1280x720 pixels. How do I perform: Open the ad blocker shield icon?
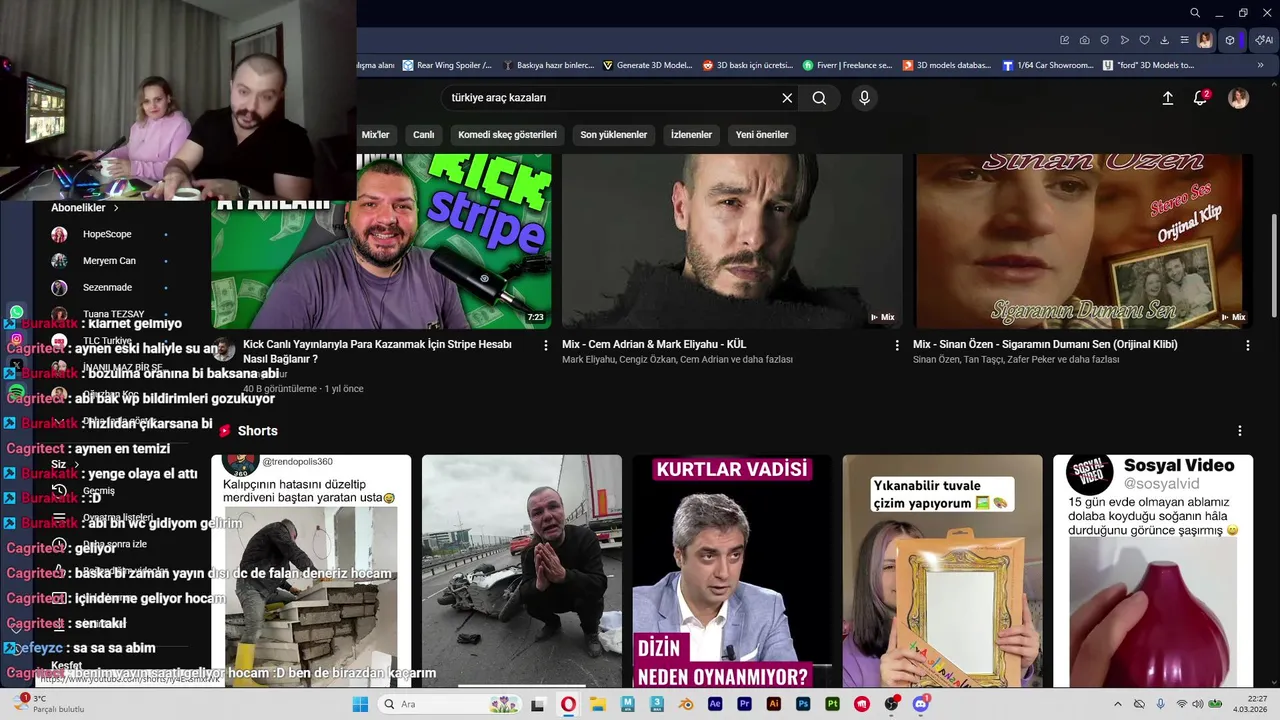pos(1105,40)
